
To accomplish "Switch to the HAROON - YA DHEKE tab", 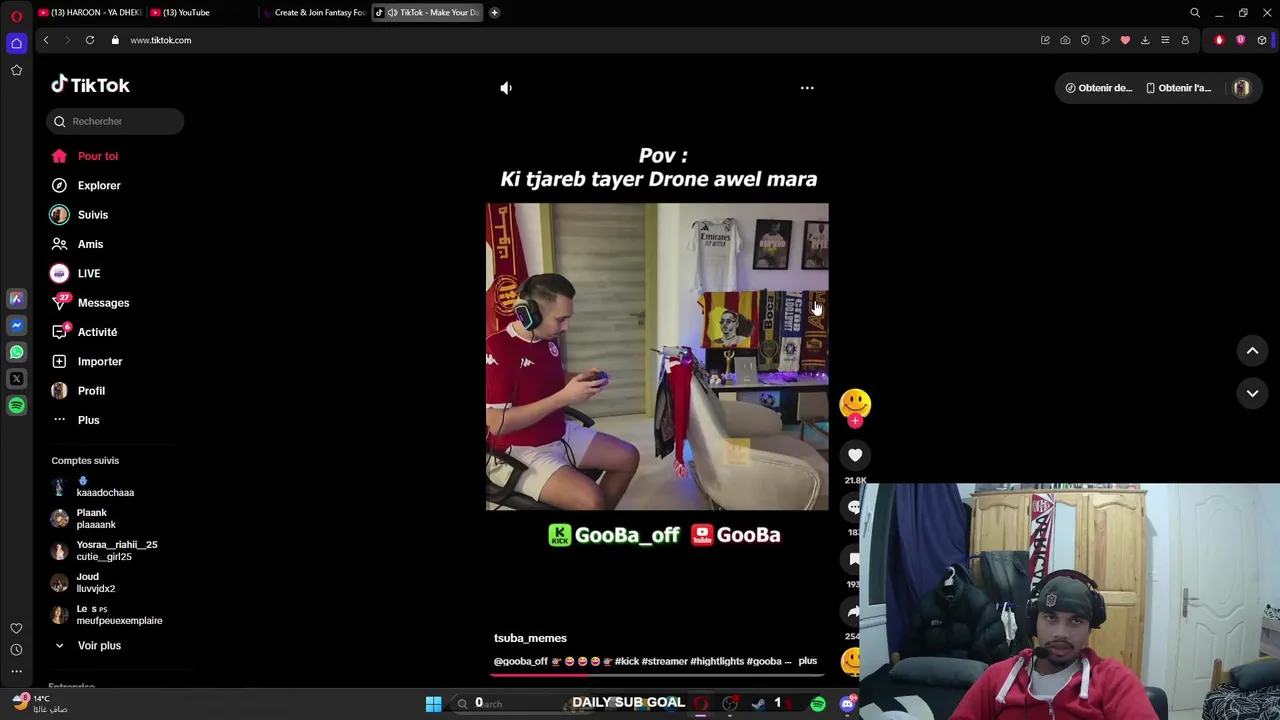I will pyautogui.click(x=90, y=12).
